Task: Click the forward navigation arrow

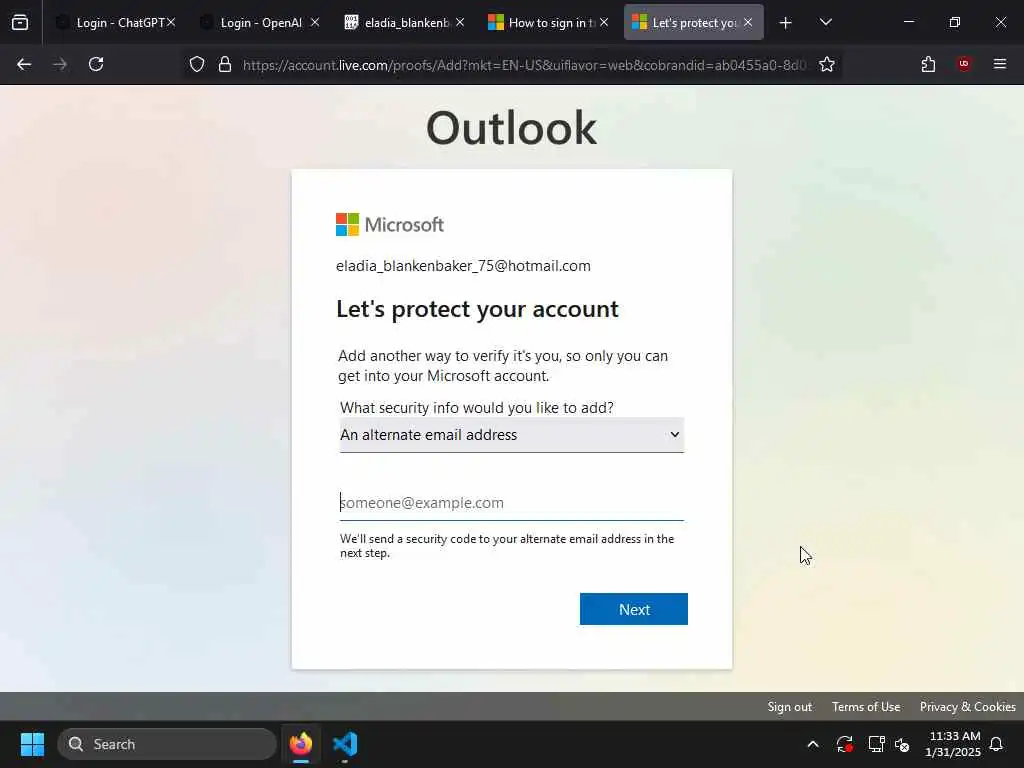Action: [60, 64]
